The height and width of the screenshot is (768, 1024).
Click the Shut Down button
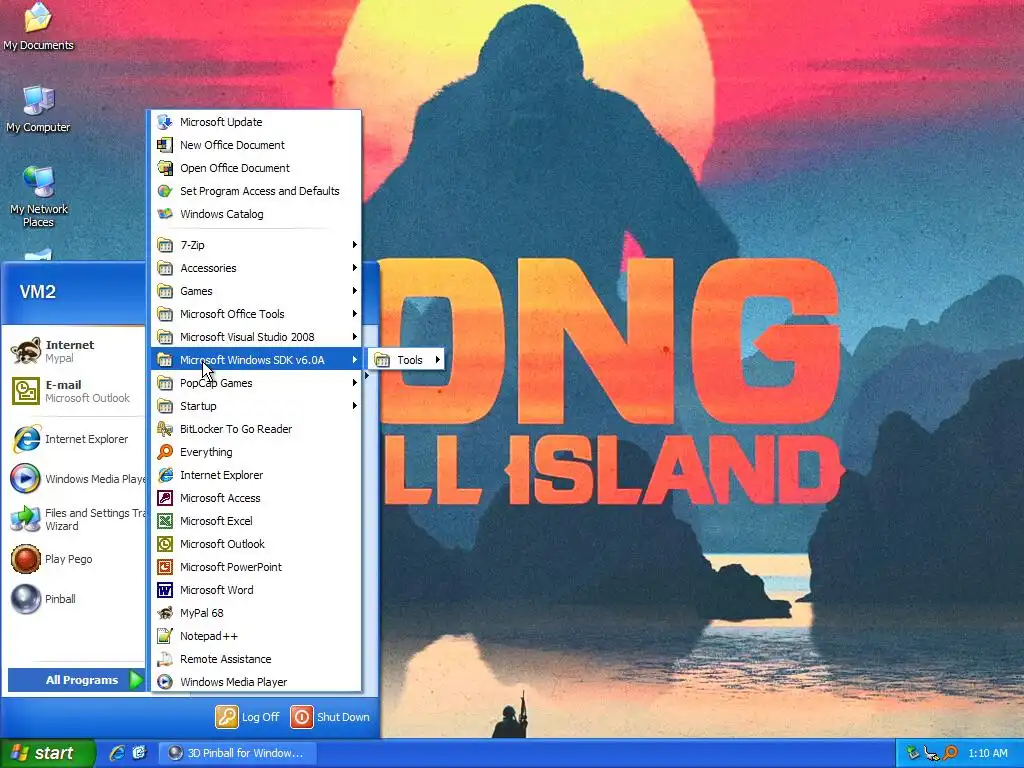pos(330,717)
